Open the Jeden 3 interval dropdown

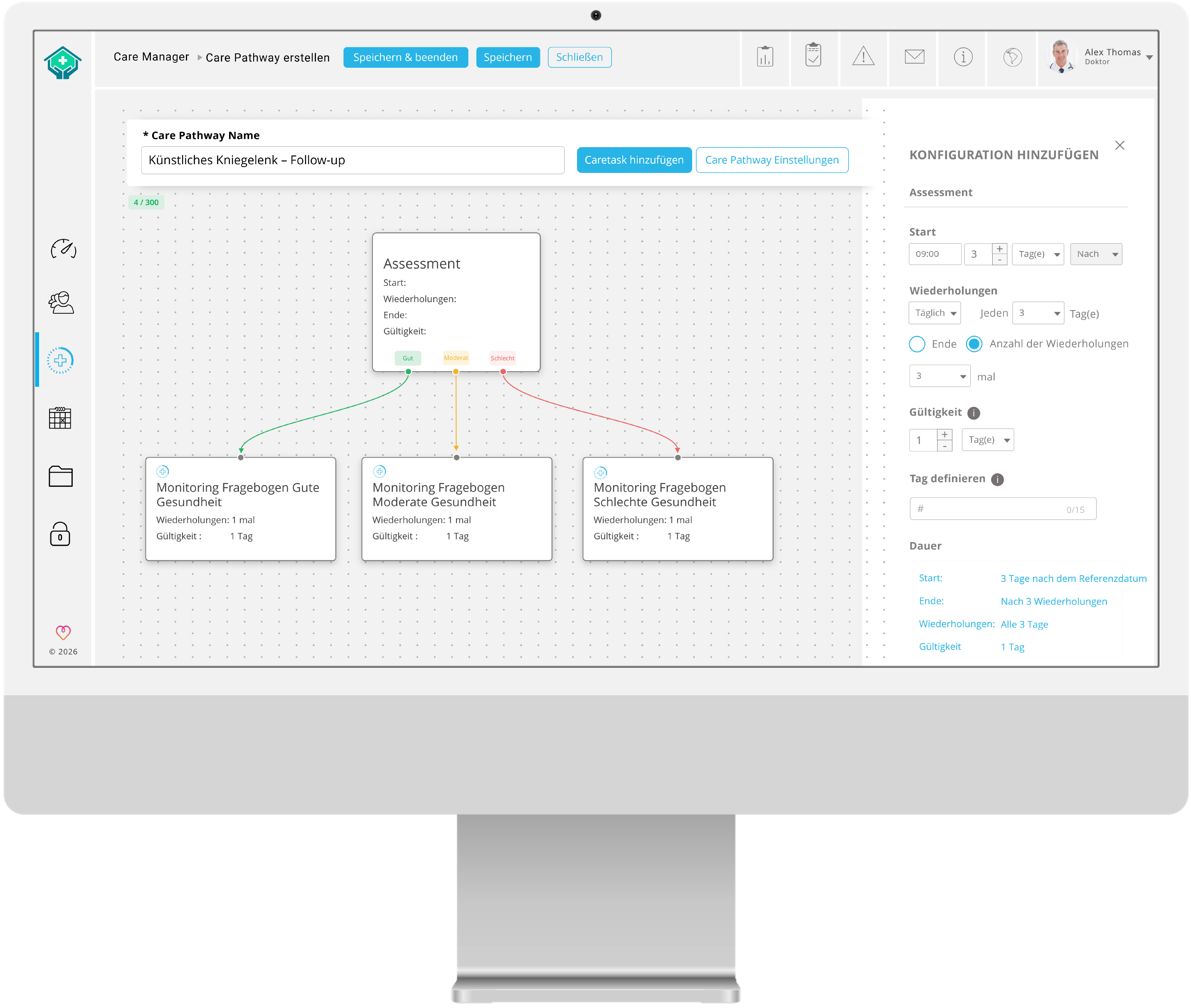pos(1038,313)
